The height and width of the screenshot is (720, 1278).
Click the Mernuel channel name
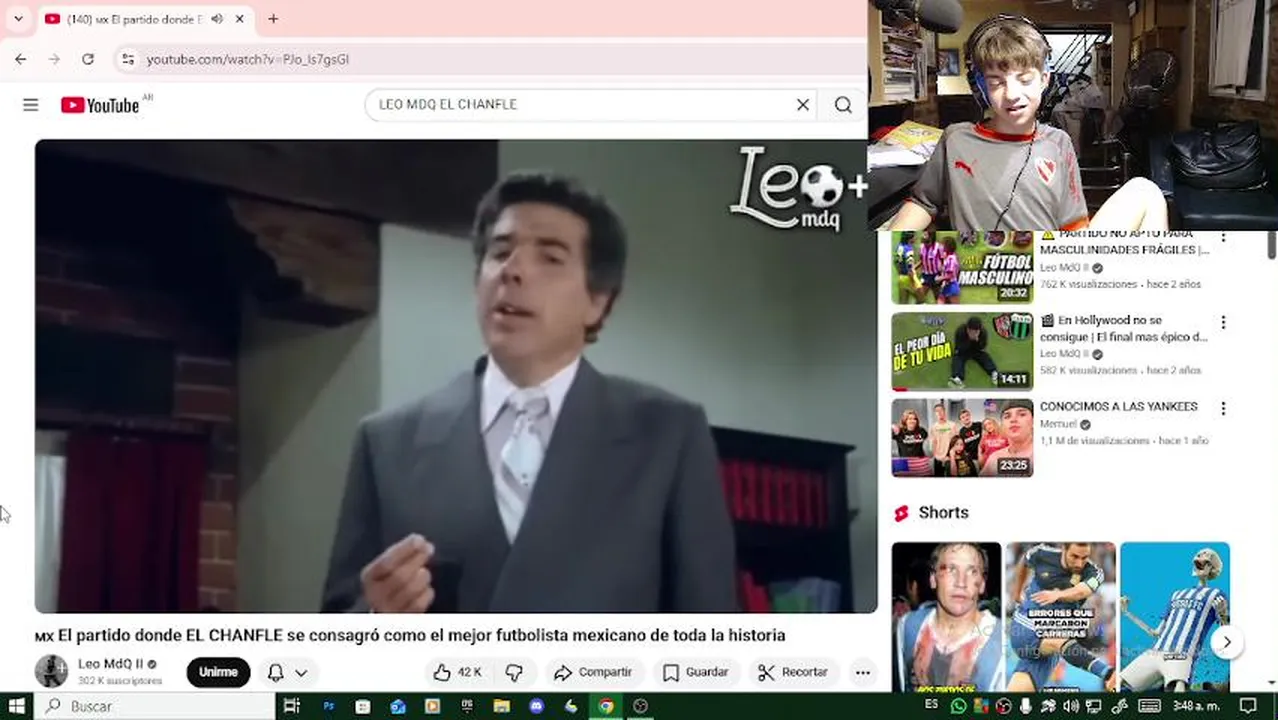1058,424
